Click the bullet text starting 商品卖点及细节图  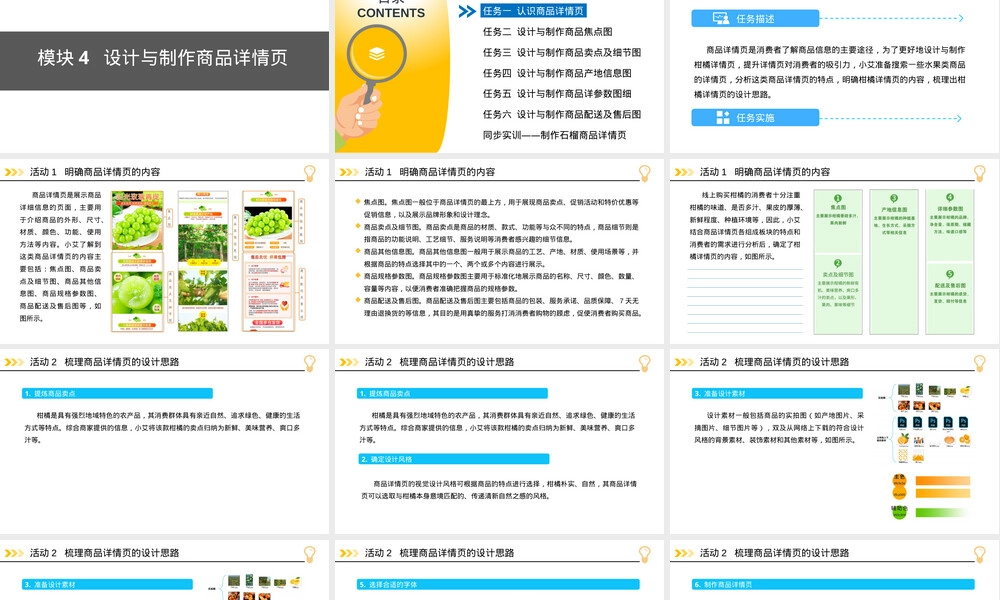point(501,233)
